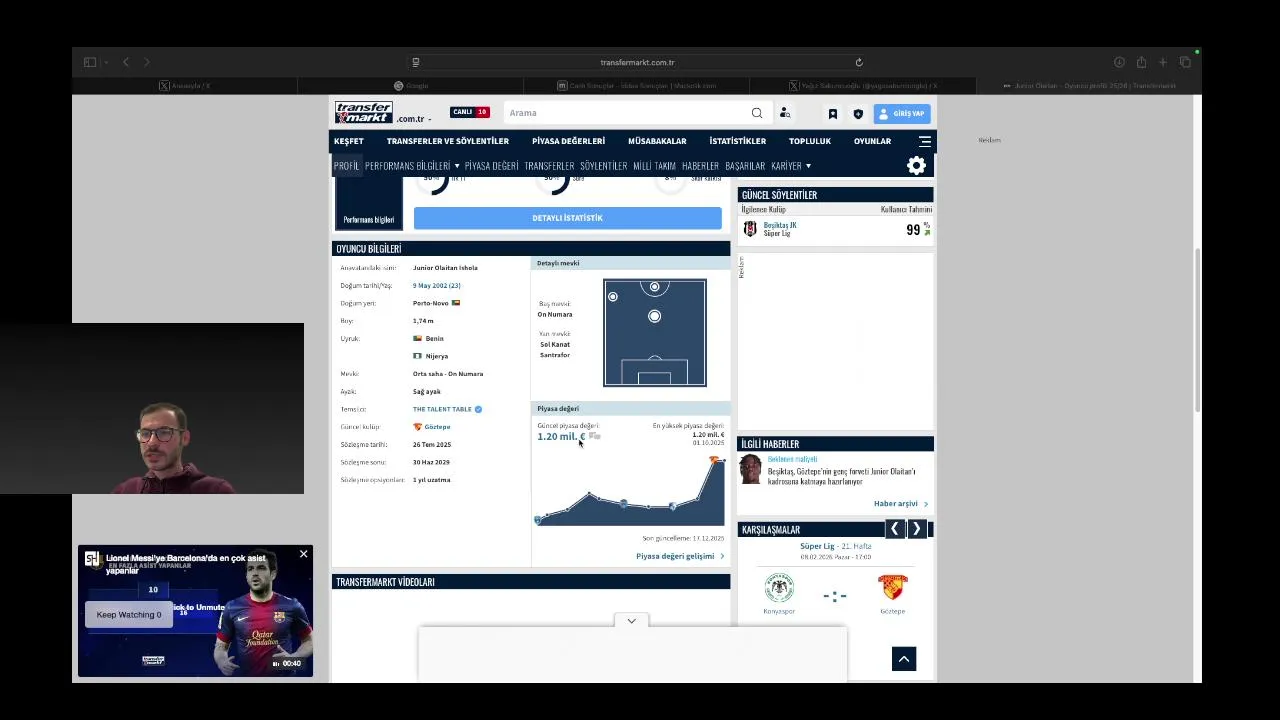Switch to the Haberler tab

coord(700,166)
